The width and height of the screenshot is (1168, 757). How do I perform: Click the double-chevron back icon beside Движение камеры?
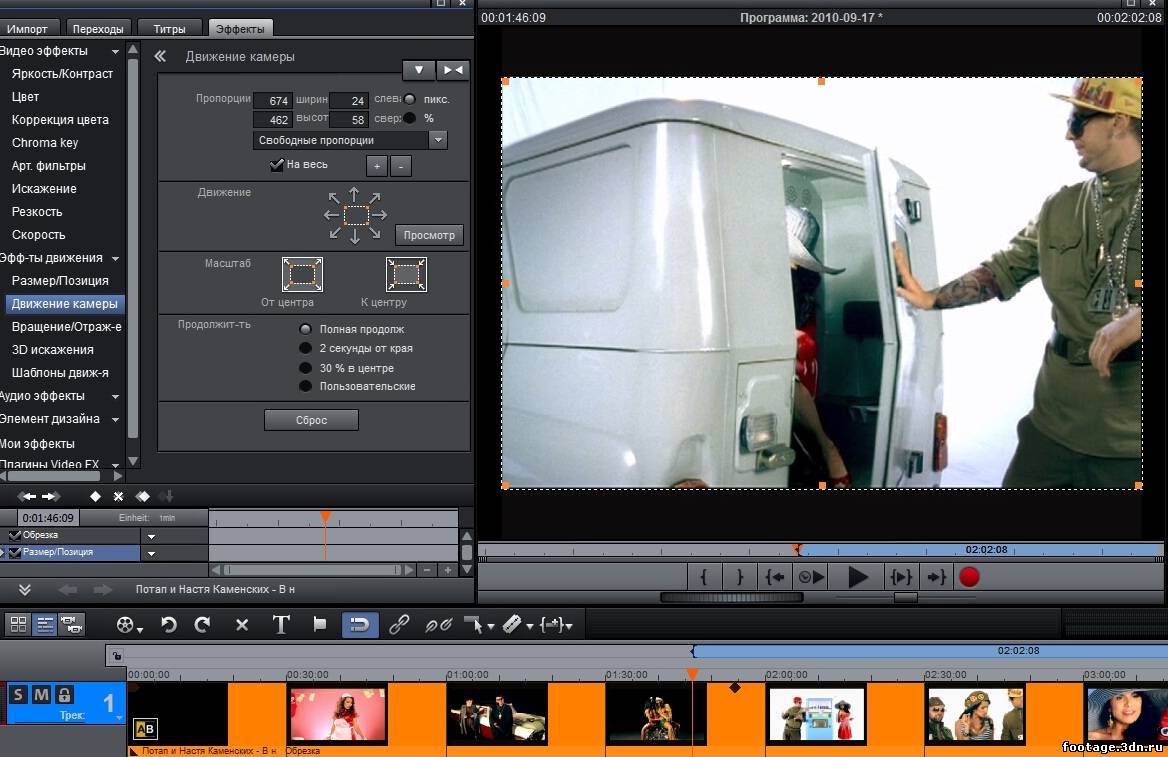[160, 56]
